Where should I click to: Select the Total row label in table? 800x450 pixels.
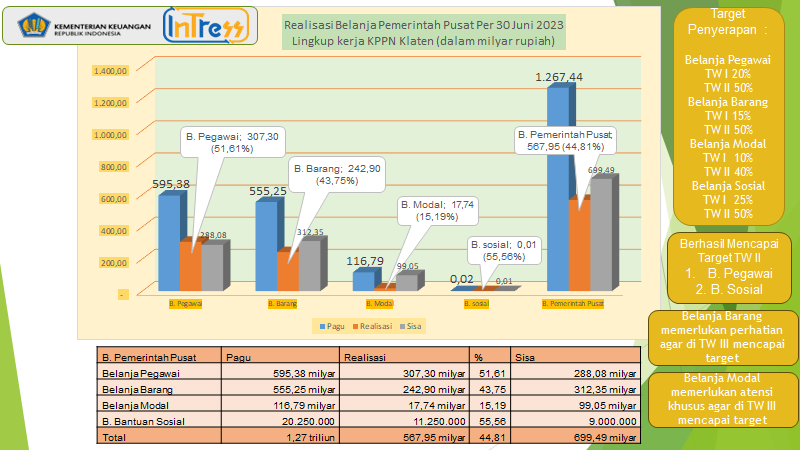coord(113,436)
